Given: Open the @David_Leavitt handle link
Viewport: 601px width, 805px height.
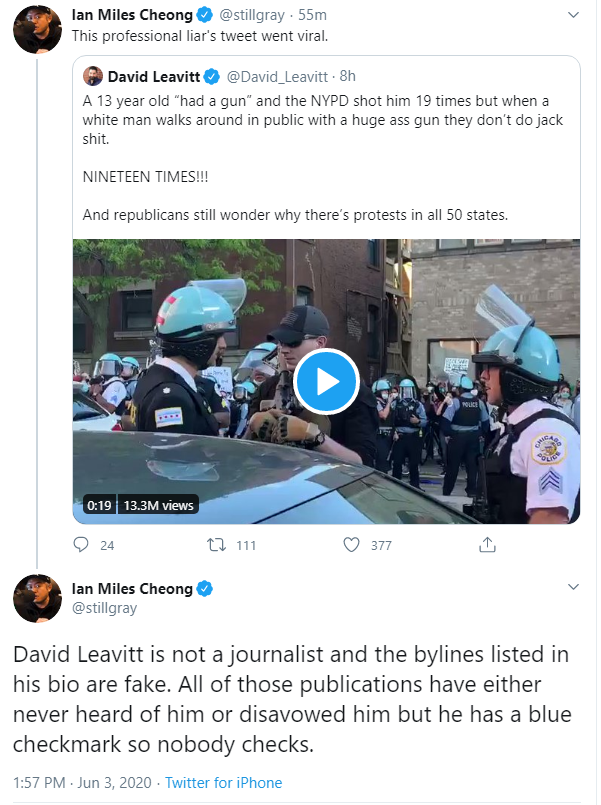Looking at the screenshot, I should (x=277, y=76).
